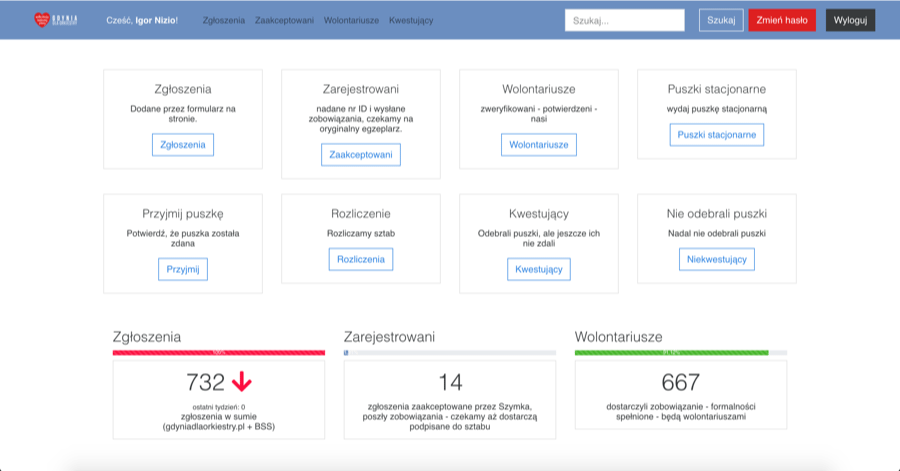Click the 'Rozliczenie' card heading
Screen dimensions: 900x471
tap(360, 213)
